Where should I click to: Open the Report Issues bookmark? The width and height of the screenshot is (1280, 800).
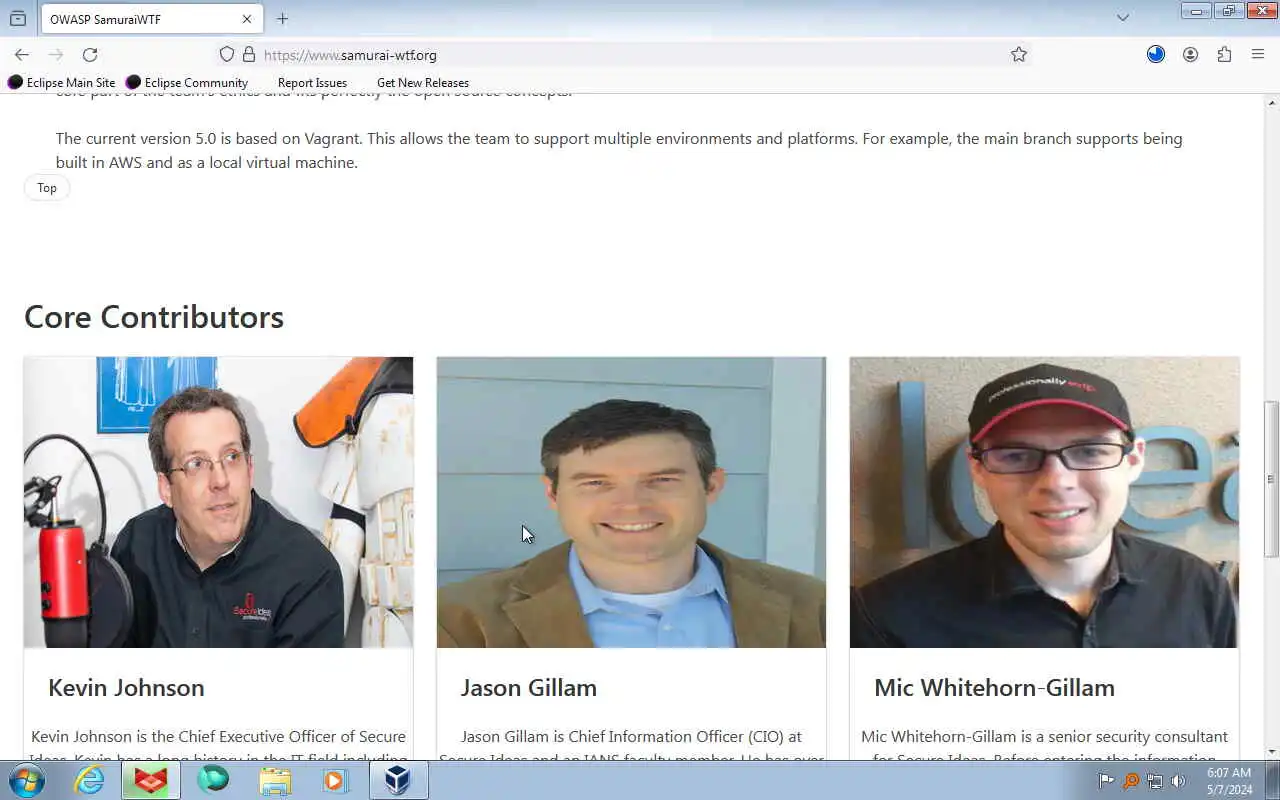[x=312, y=83]
